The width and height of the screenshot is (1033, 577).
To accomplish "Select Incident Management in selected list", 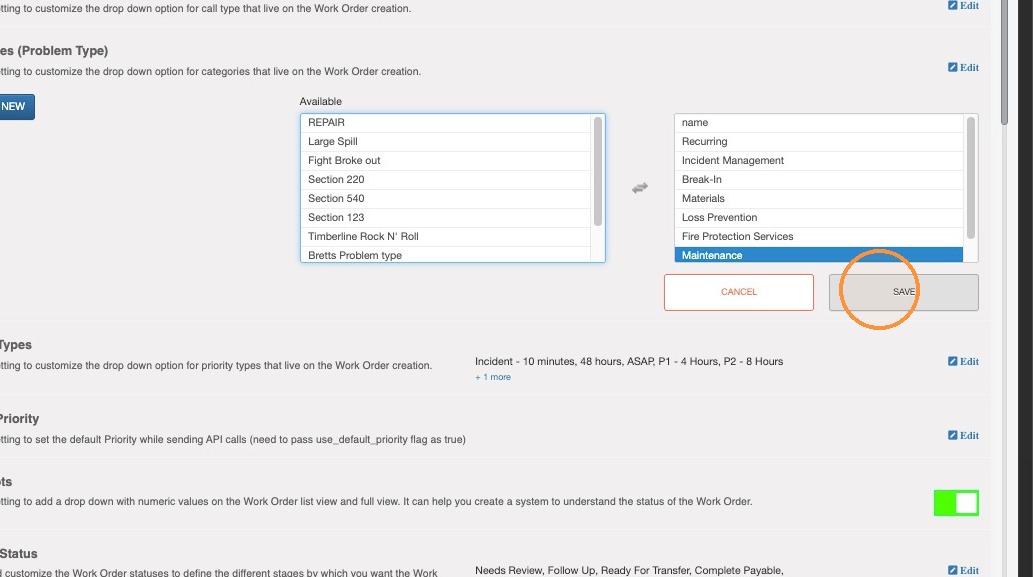I will [818, 161].
